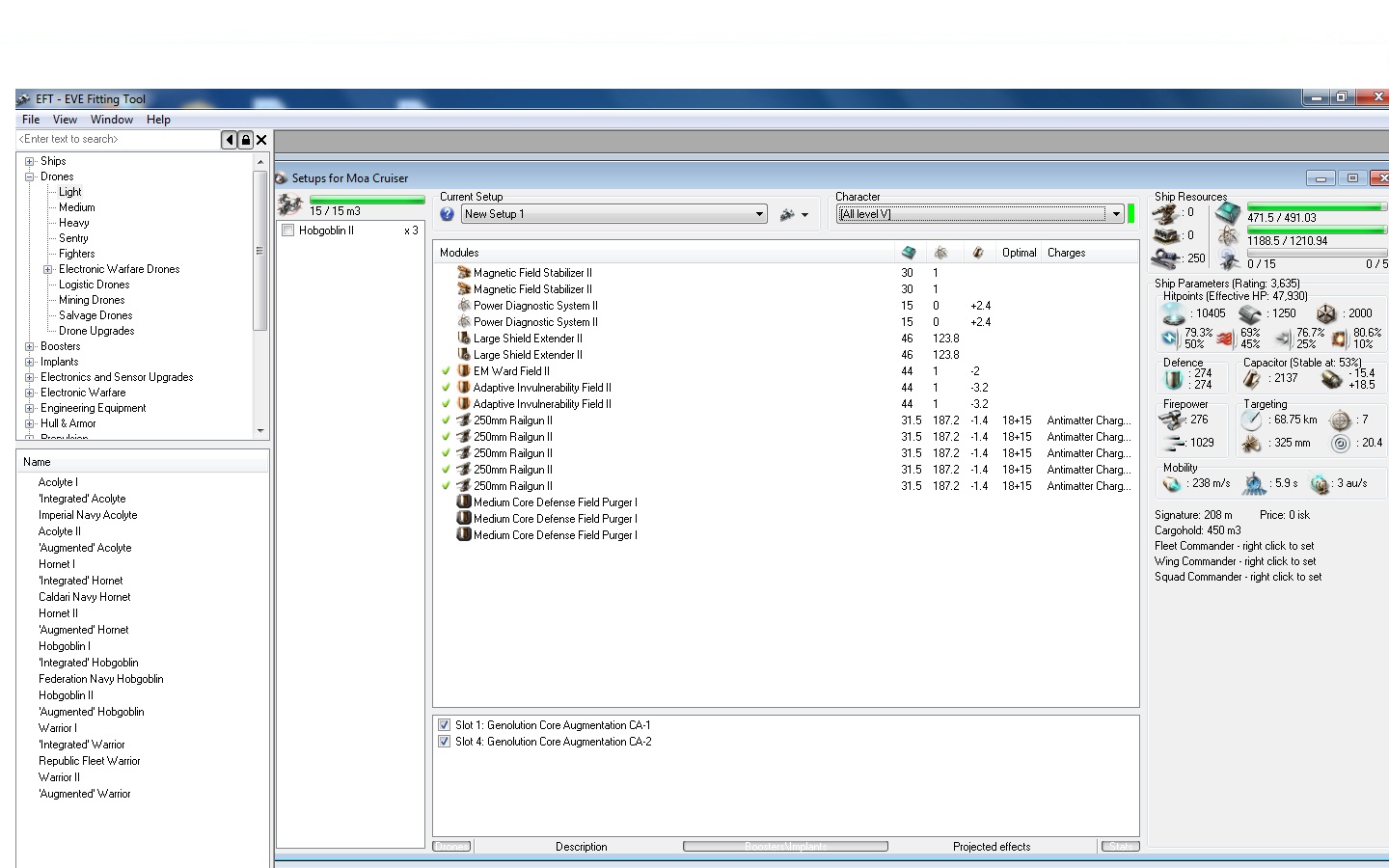Toggle the EM Ward Field II active checkmark

click(446, 371)
